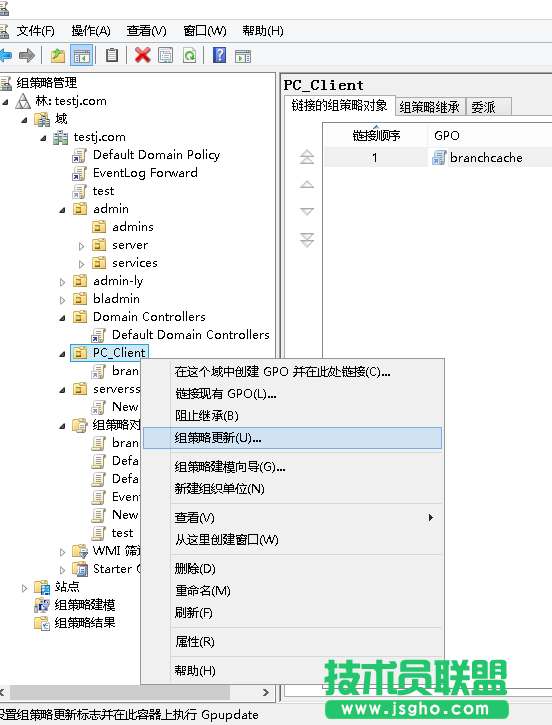
Task: Choose 链接现有 GPO(L)... in context menu
Action: point(292,393)
